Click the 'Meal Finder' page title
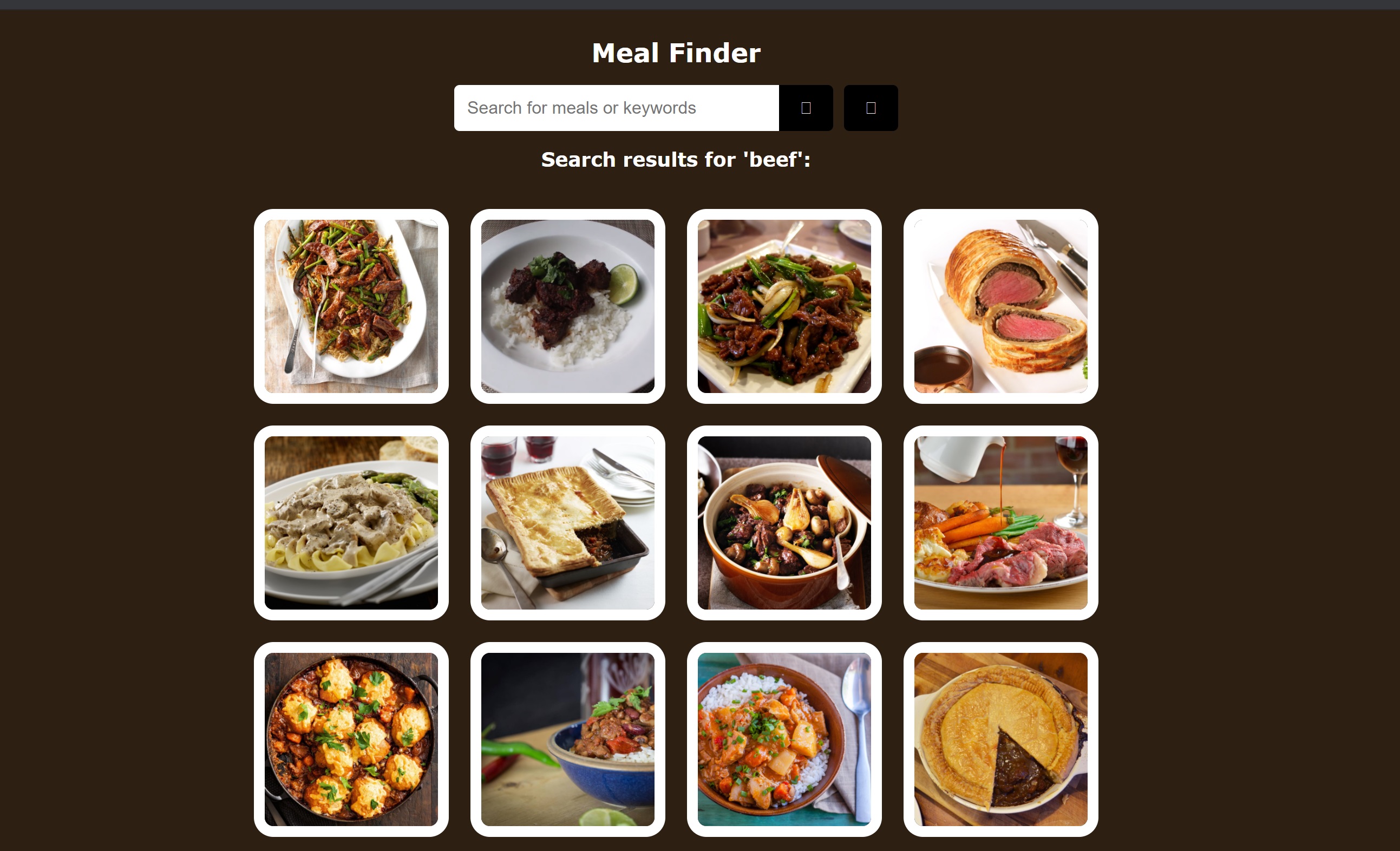1400x851 pixels. (x=676, y=53)
